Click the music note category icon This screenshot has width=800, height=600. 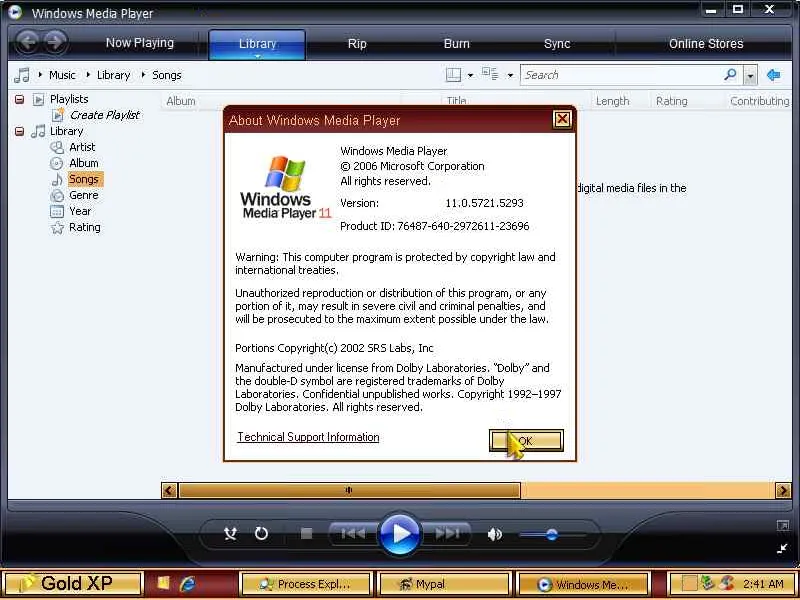[x=22, y=75]
